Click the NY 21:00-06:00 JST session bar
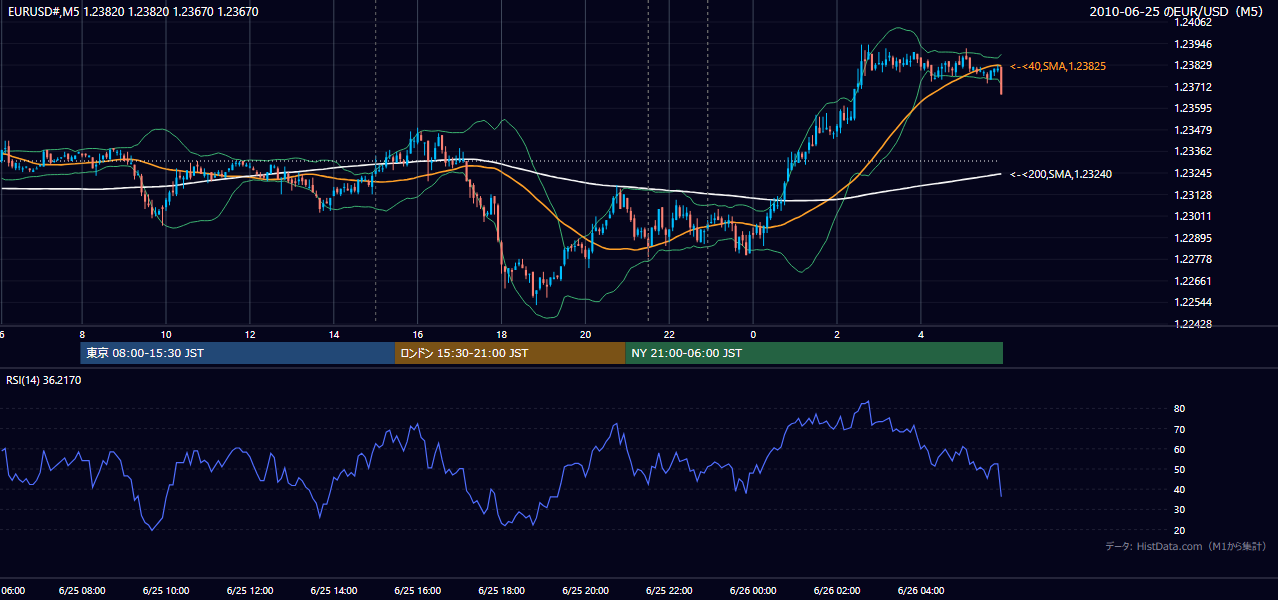This screenshot has width=1278, height=600. pos(814,353)
